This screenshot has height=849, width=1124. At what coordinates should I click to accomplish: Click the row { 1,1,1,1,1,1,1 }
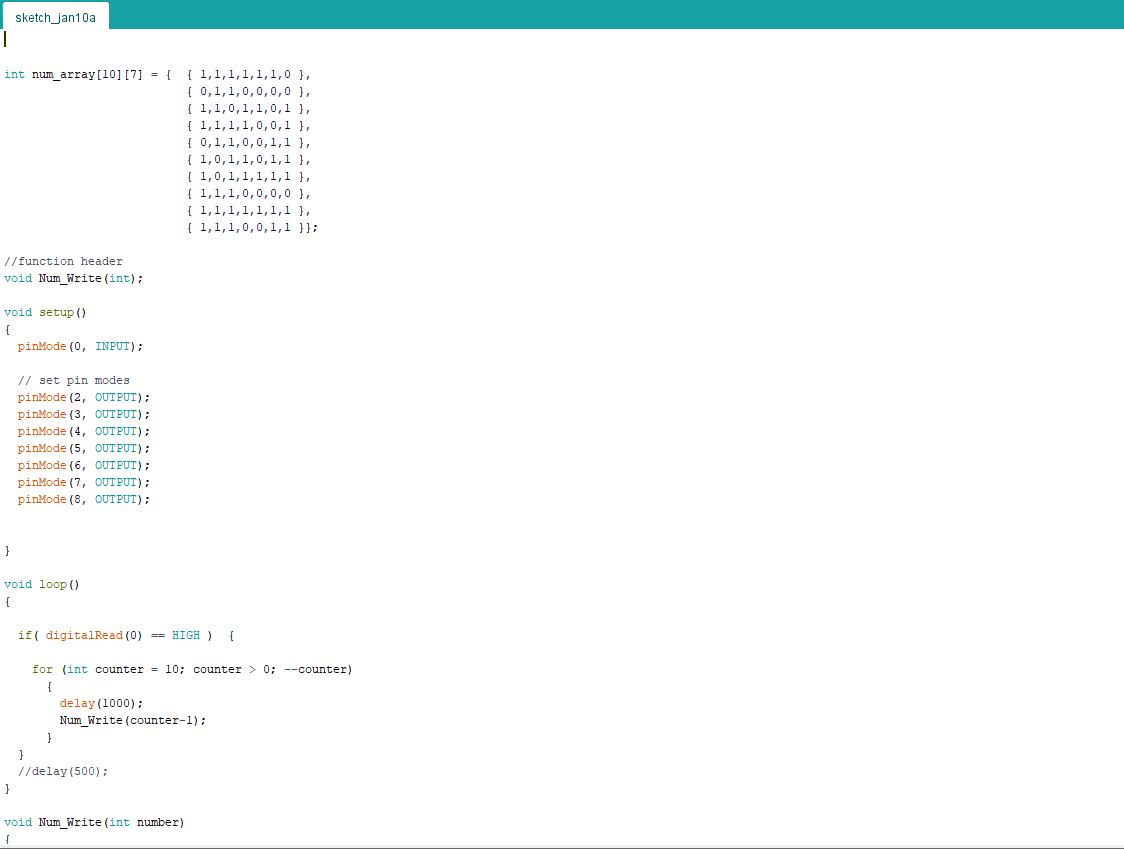[248, 211]
